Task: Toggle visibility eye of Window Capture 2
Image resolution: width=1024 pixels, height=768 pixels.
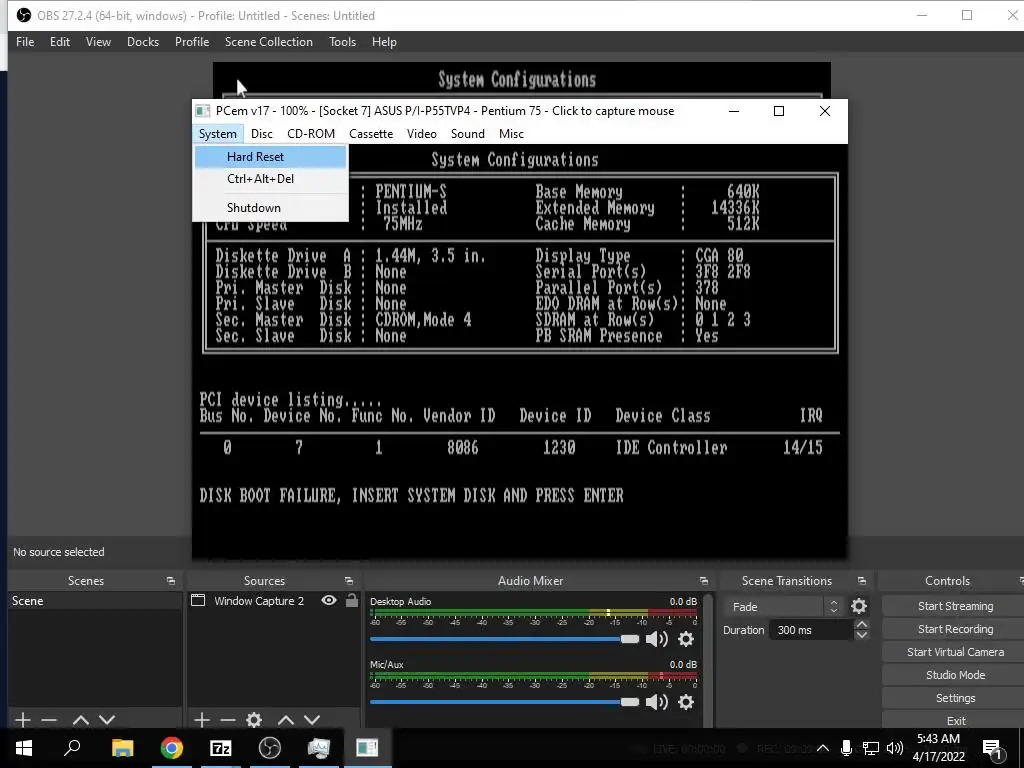Action: click(329, 600)
